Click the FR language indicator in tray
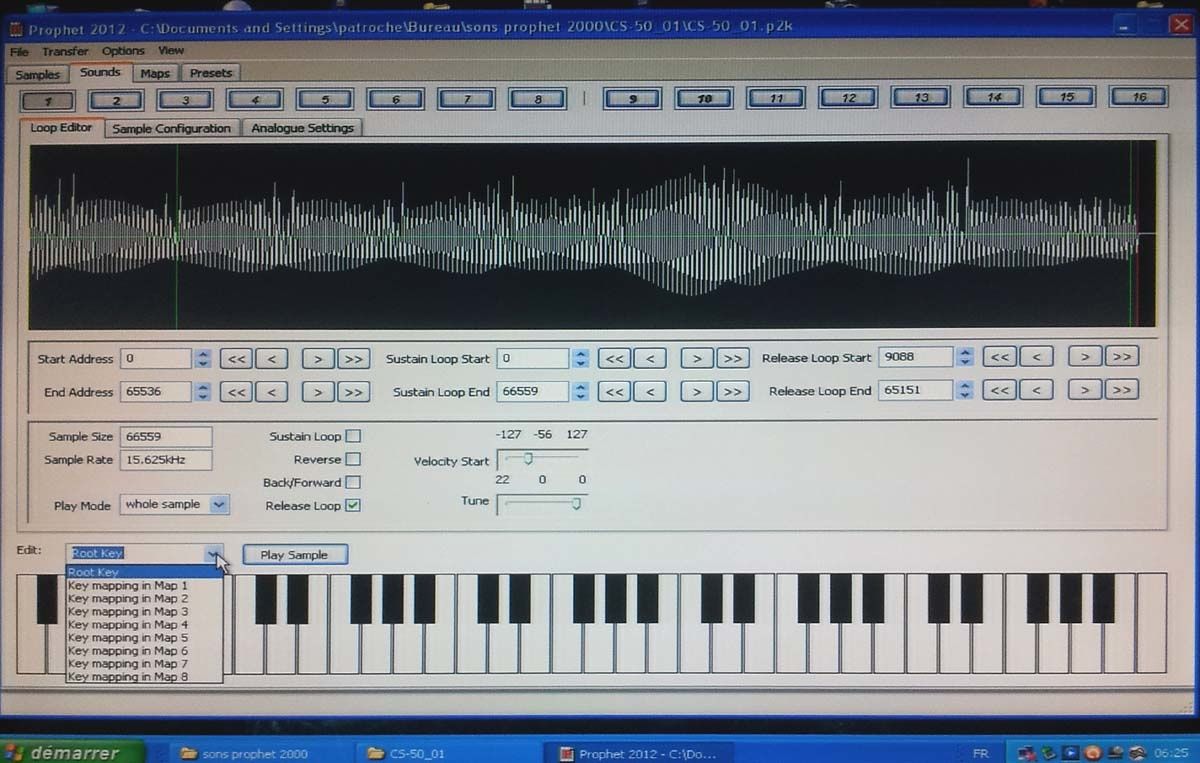Screen dimensions: 1200x763 (981, 752)
